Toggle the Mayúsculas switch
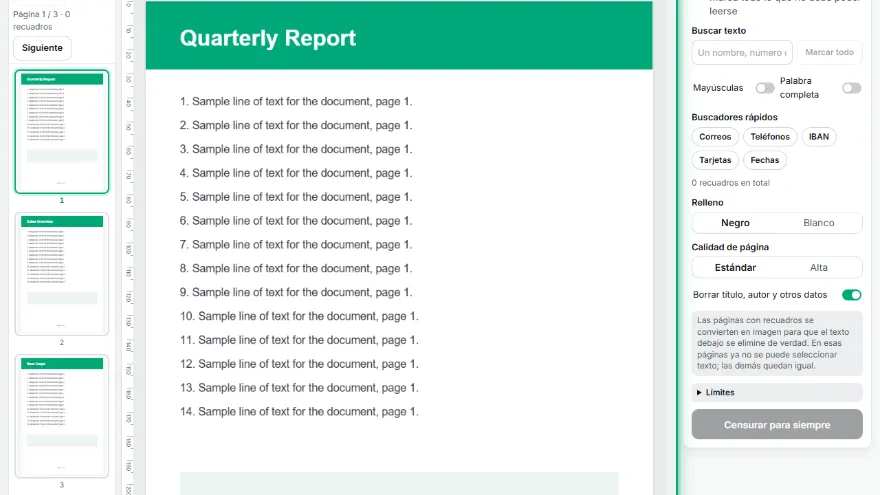This screenshot has height=495, width=880. 764,88
